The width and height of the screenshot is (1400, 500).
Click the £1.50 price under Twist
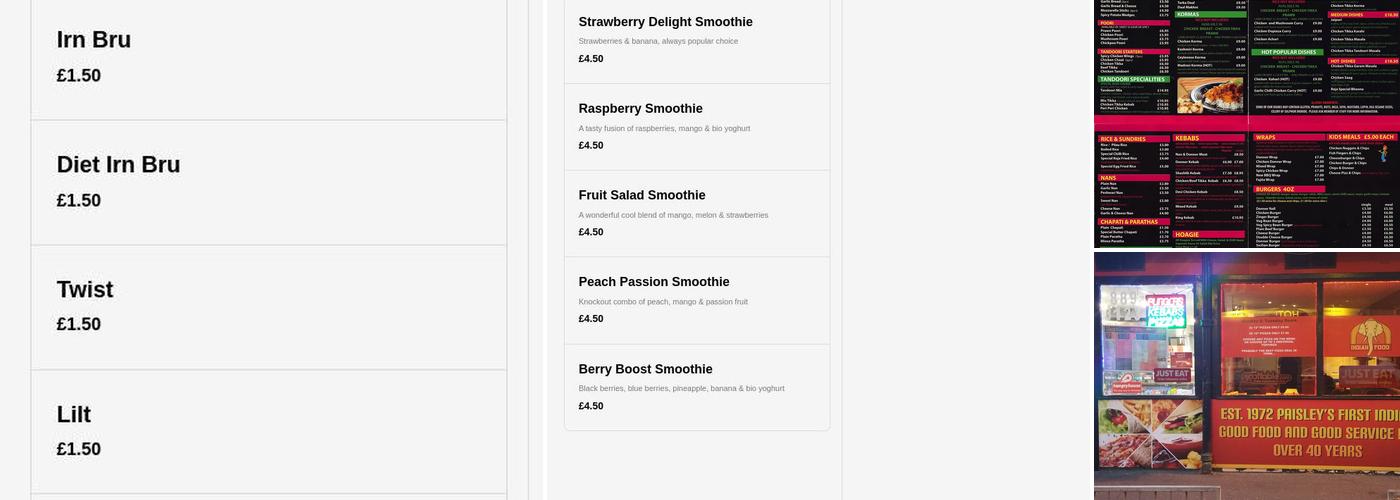coord(79,325)
